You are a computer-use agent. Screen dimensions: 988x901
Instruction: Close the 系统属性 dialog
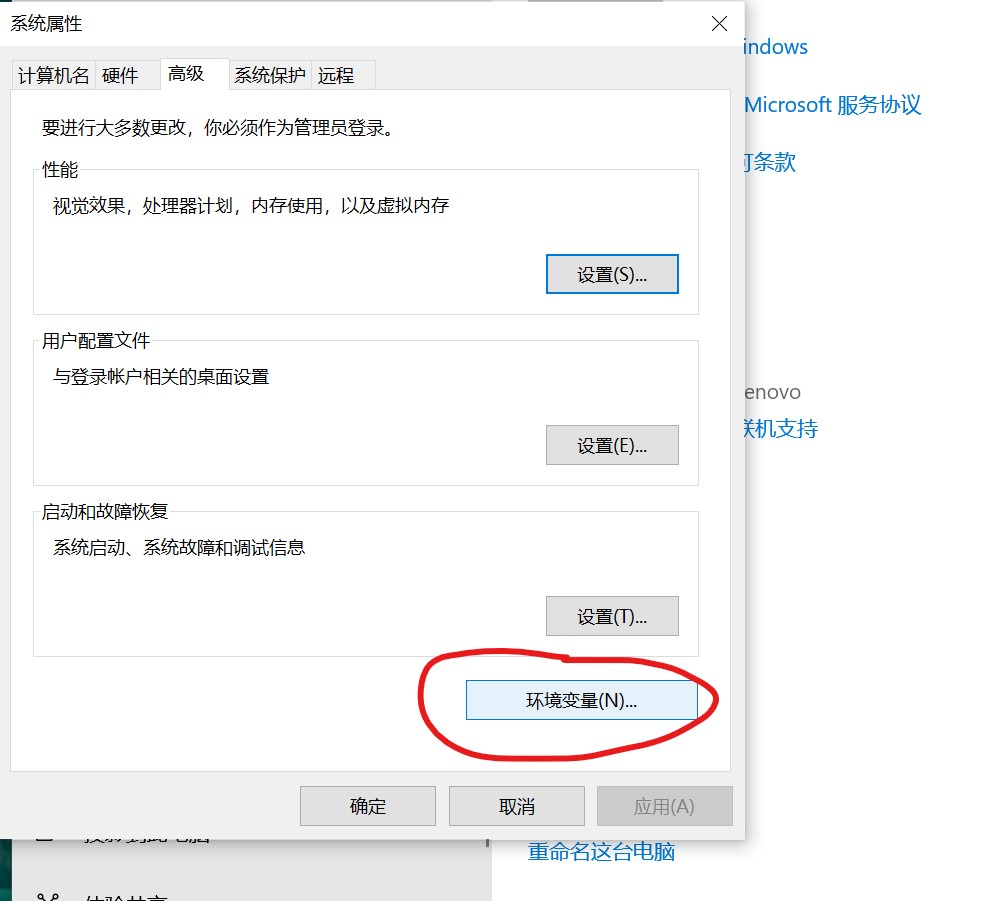(x=719, y=24)
